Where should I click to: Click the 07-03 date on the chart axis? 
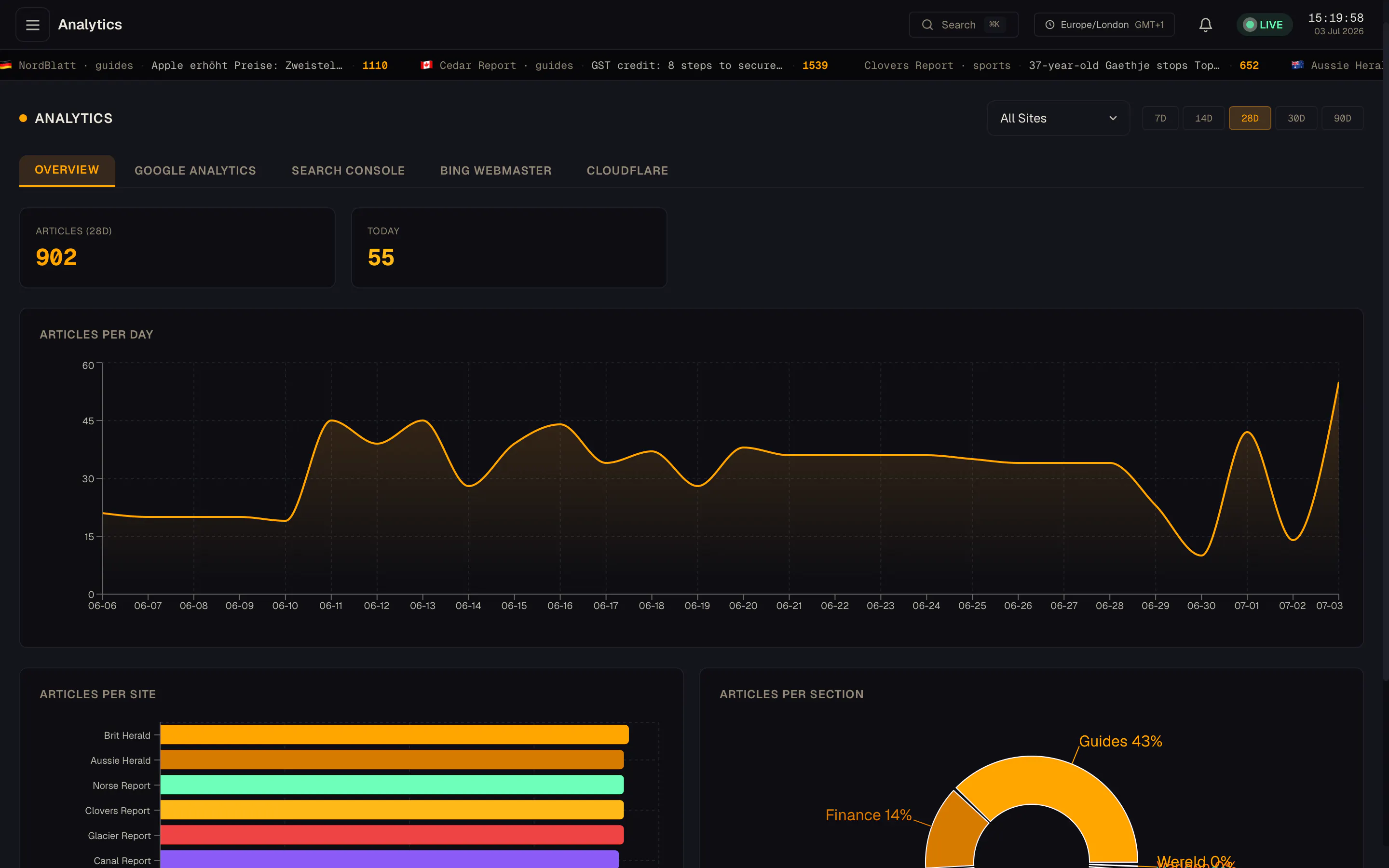tap(1329, 606)
